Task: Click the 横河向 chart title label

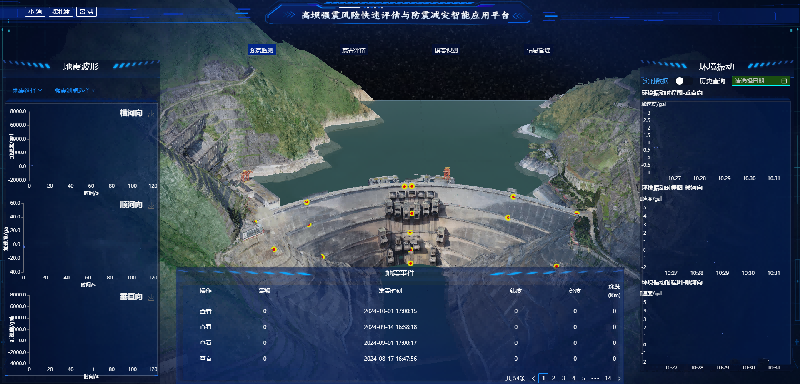Action: (x=132, y=114)
